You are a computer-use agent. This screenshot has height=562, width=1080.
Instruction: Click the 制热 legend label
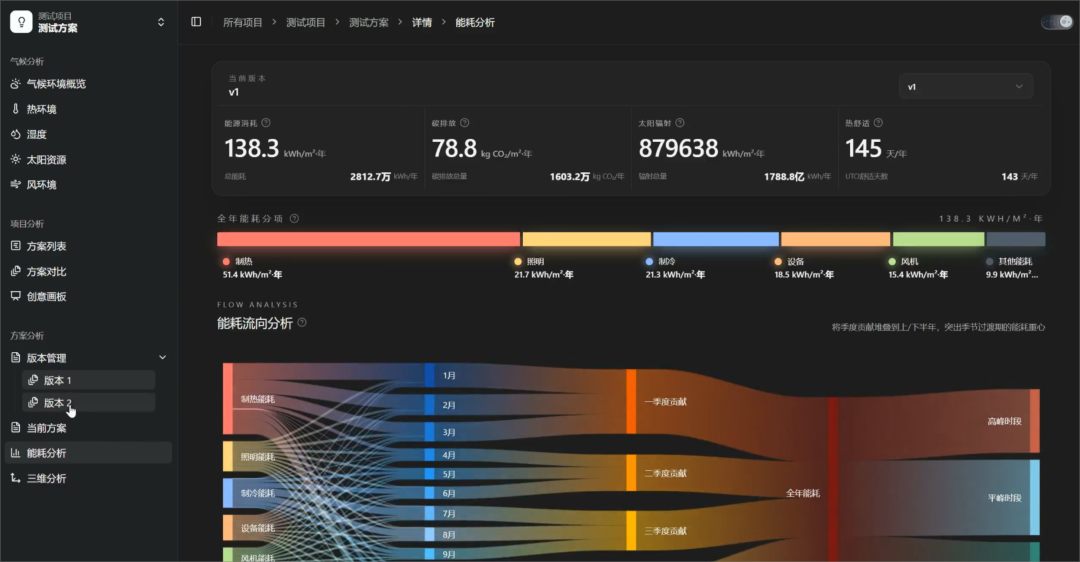(x=244, y=262)
